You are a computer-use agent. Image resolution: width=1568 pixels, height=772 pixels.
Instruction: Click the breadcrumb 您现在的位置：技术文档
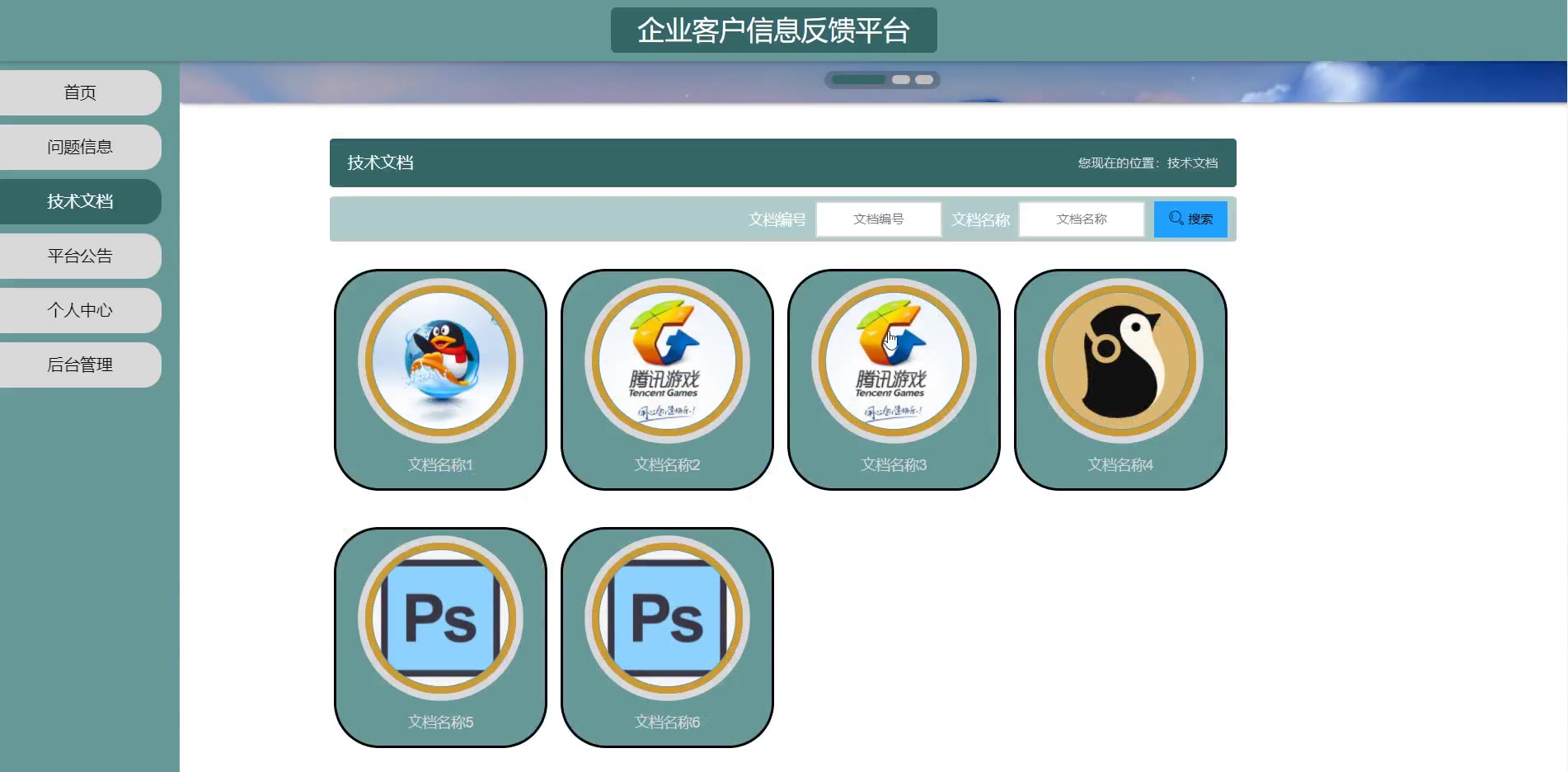[x=1148, y=163]
